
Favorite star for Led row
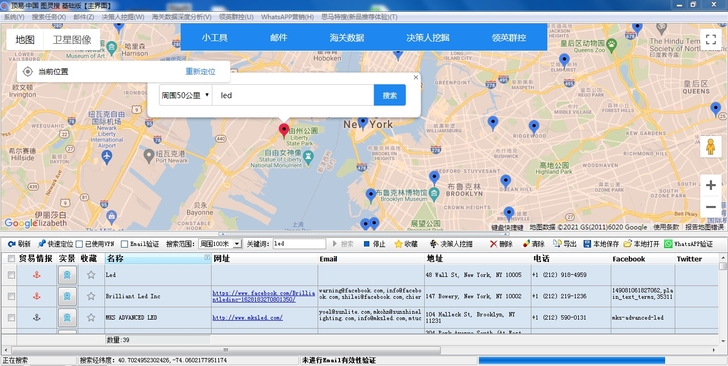pyautogui.click(x=91, y=275)
